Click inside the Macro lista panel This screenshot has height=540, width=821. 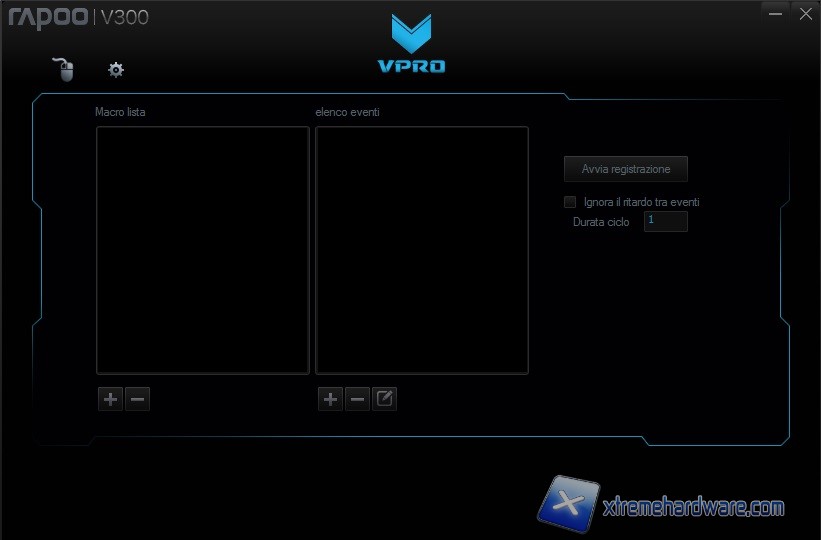click(202, 250)
